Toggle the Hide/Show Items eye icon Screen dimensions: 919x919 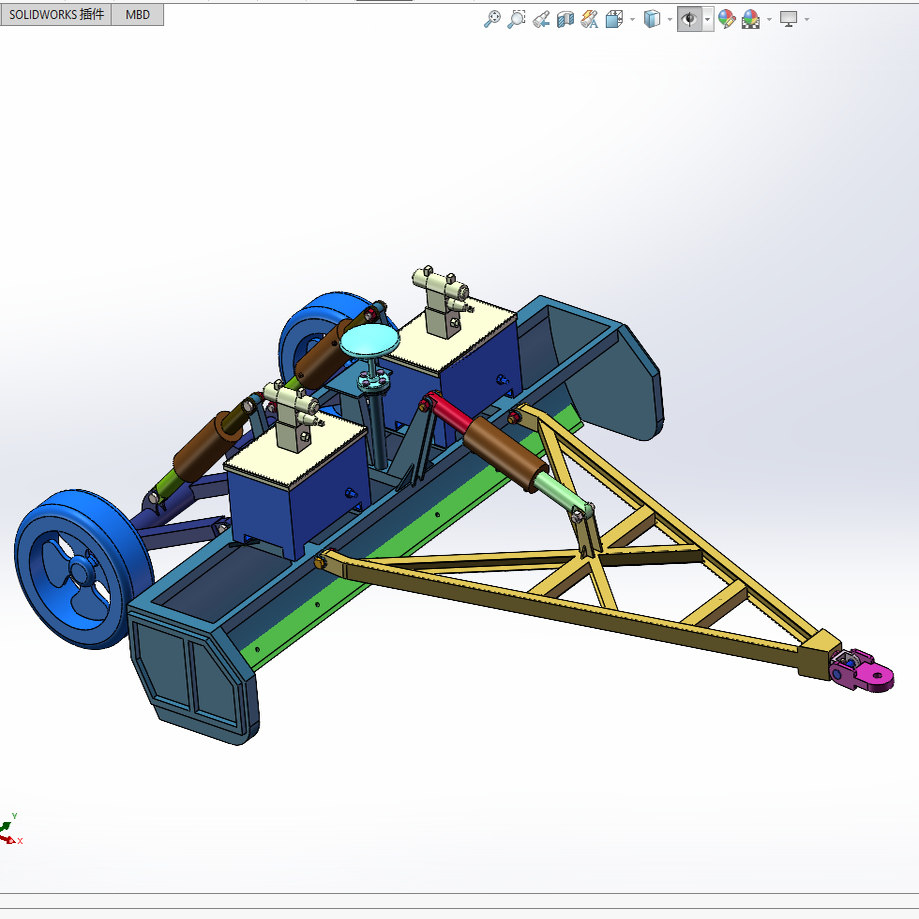point(689,19)
